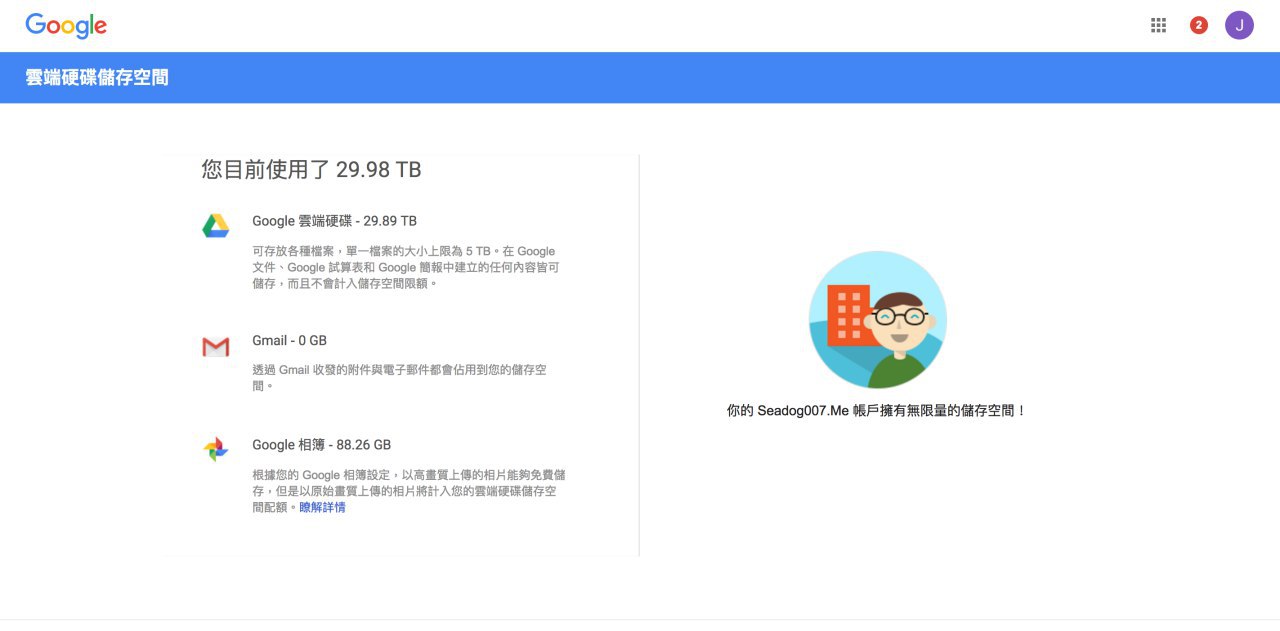Click the Google logo
The image size is (1280, 631).
click(66, 26)
